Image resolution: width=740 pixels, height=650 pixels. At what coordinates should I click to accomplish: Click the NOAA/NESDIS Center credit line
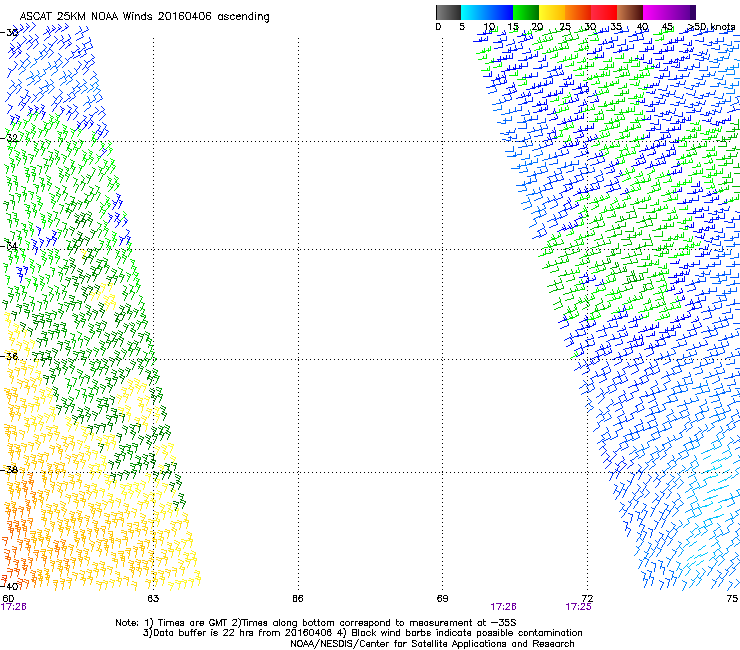tap(432, 644)
